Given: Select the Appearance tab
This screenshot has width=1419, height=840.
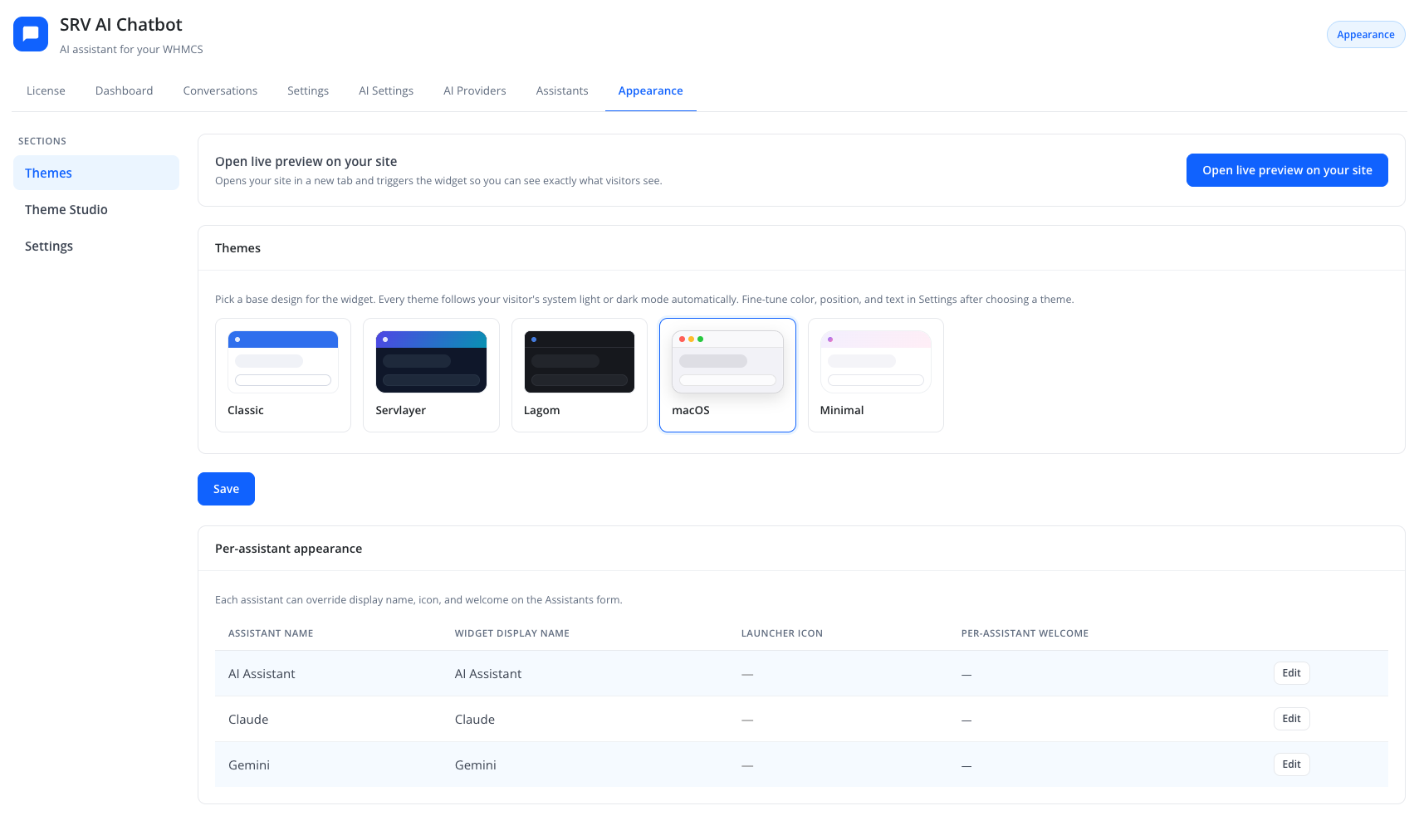Looking at the screenshot, I should pos(651,90).
